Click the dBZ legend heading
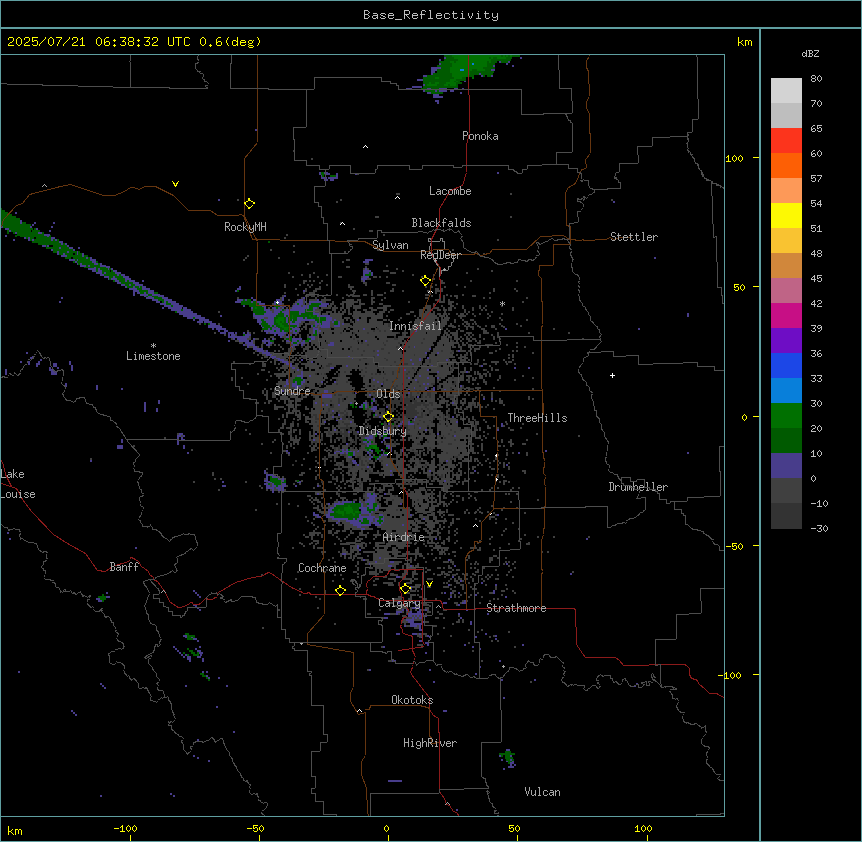The height and width of the screenshot is (842, 862). coord(810,54)
